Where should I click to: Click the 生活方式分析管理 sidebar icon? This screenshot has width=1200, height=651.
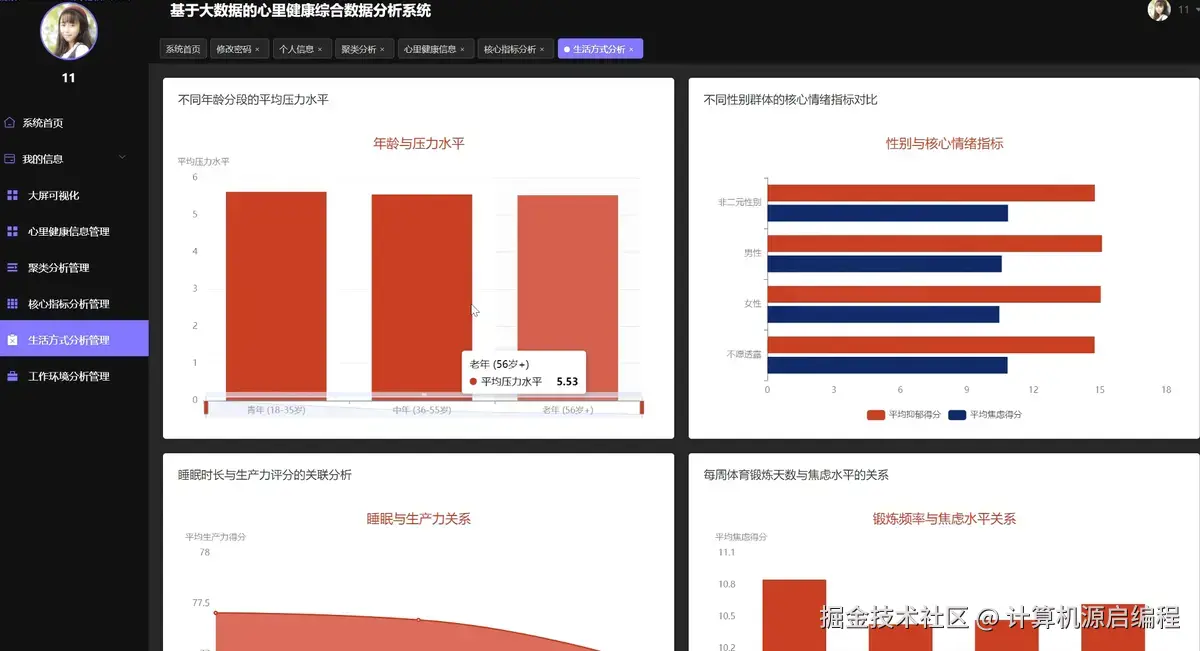[x=12, y=340]
